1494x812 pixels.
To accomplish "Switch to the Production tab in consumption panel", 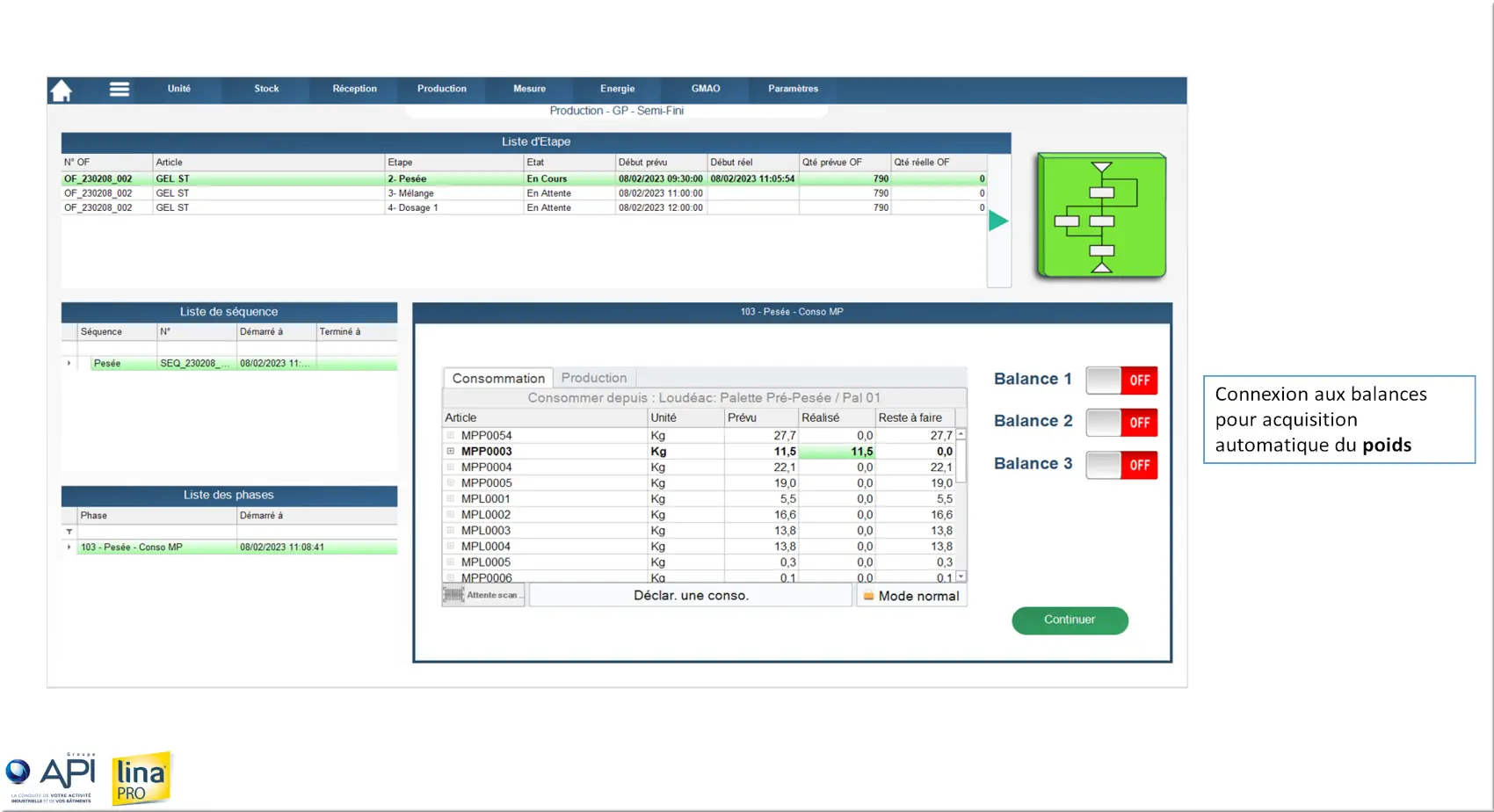I will [594, 378].
